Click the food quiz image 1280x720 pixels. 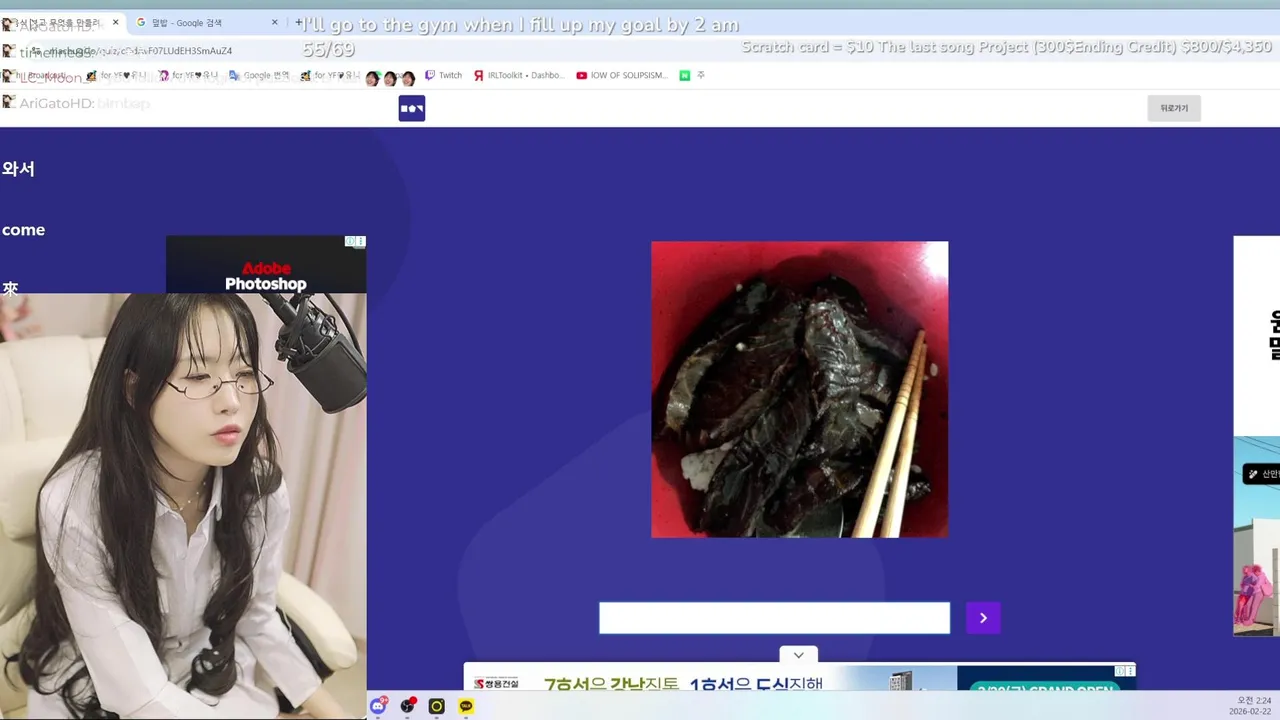pos(800,389)
